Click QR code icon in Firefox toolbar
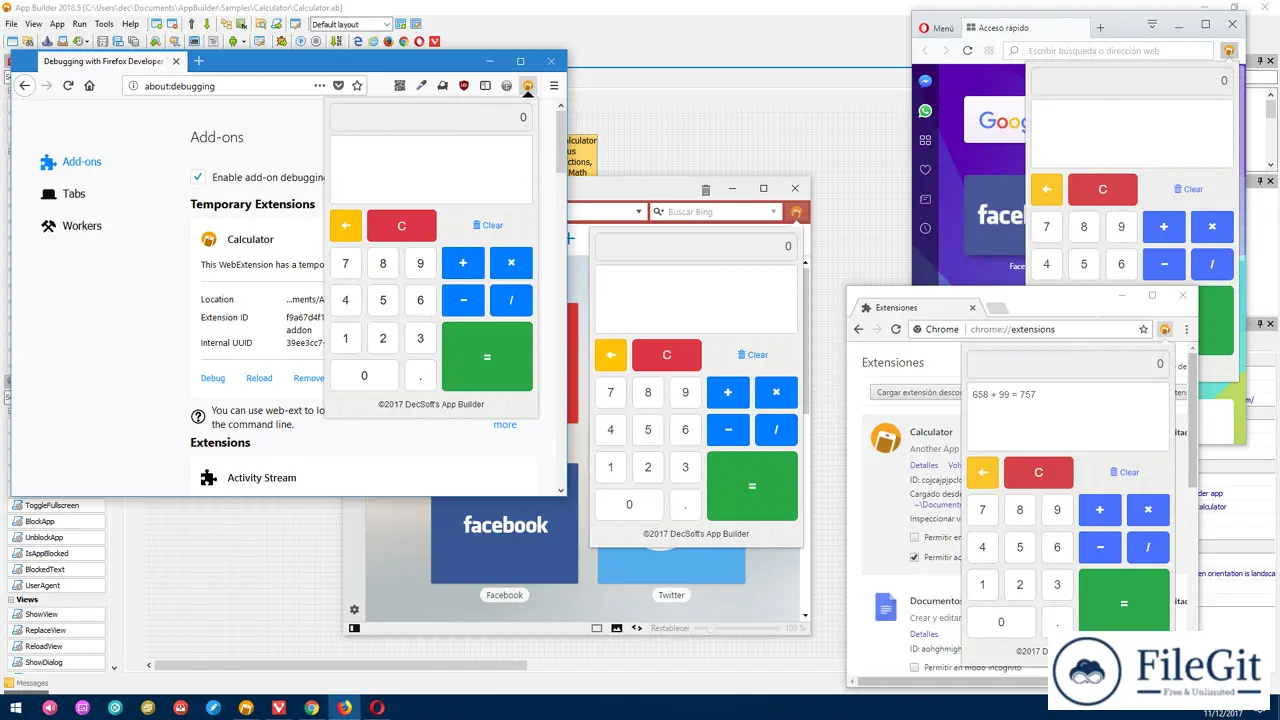The width and height of the screenshot is (1280, 720). (400, 86)
